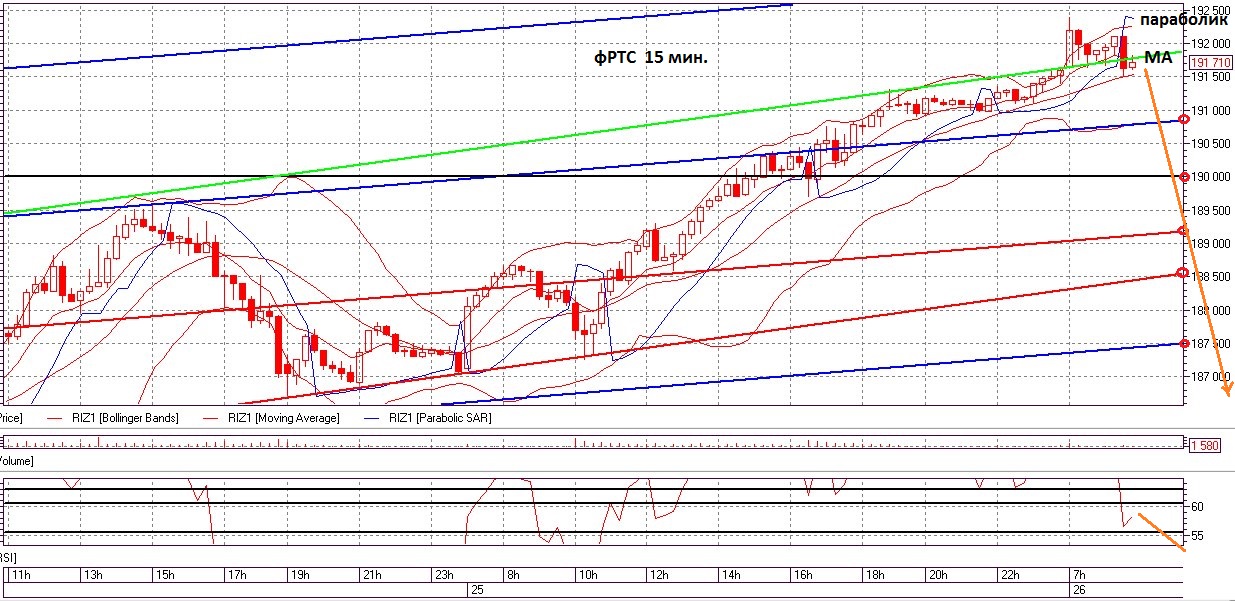Click the current price tag 191 710
The height and width of the screenshot is (601, 1235).
[1209, 62]
